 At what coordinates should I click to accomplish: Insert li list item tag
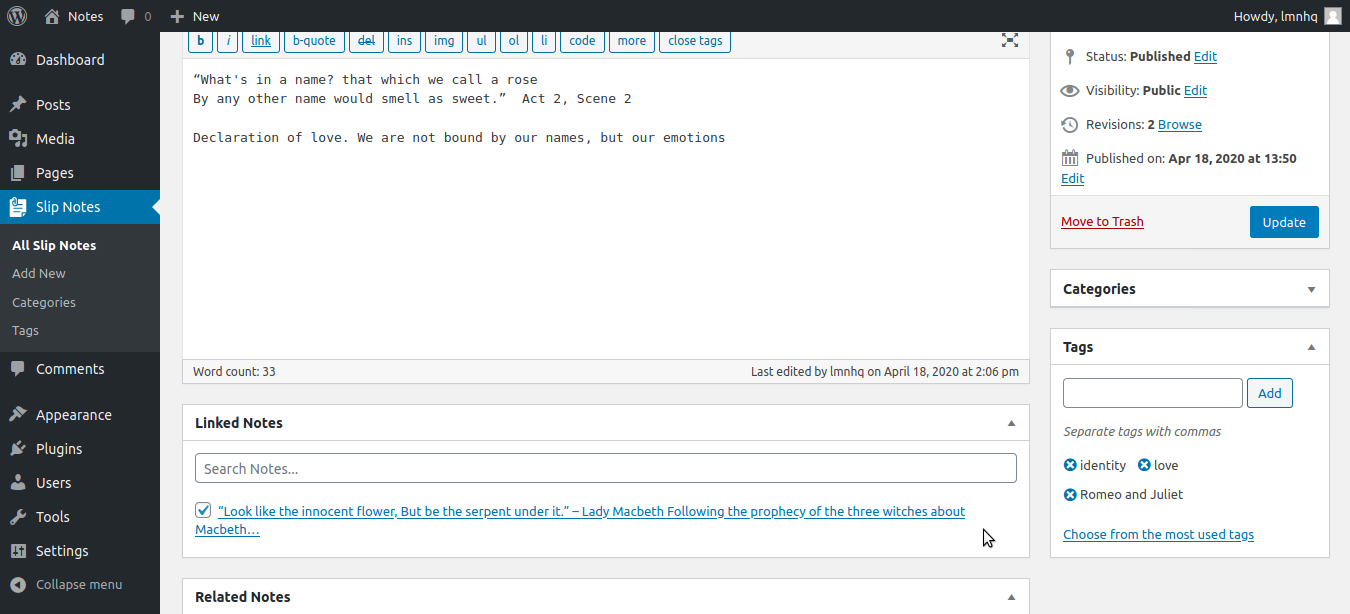tap(544, 41)
